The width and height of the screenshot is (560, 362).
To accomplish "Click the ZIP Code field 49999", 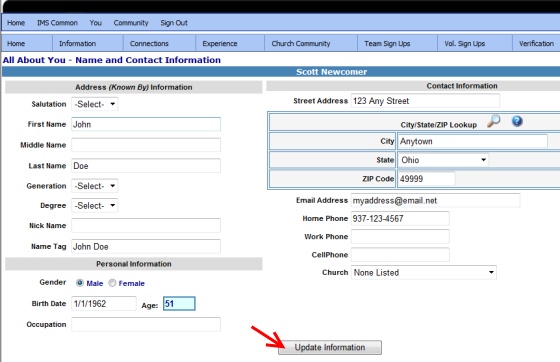I will click(426, 179).
